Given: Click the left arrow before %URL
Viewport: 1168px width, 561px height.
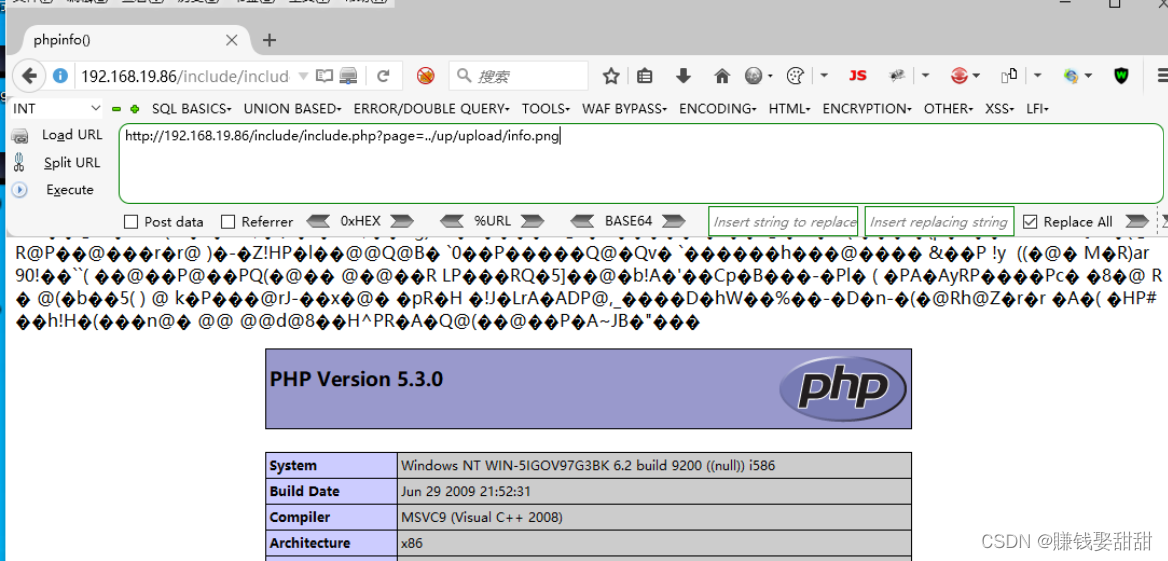Looking at the screenshot, I should [x=452, y=221].
